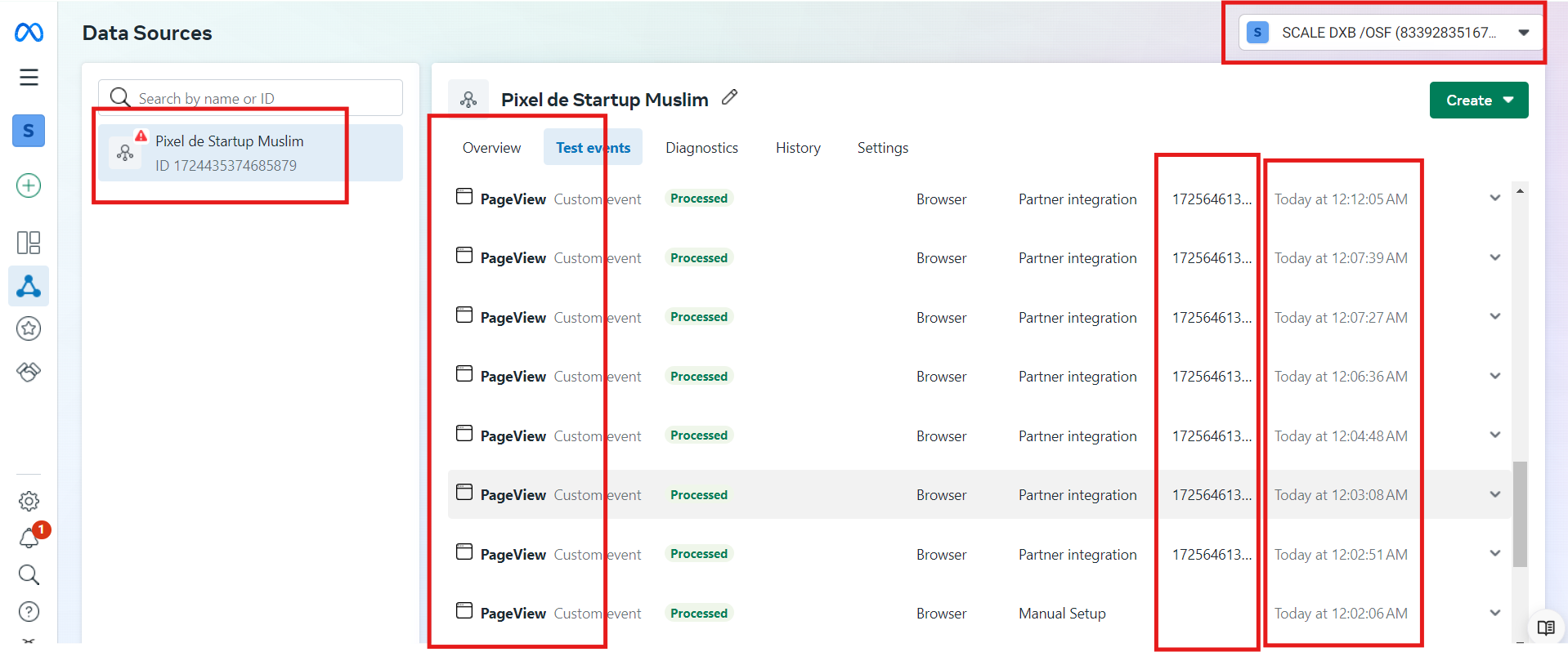Click the browser icon of the 12:06:36 AM PageView
Screen dimensions: 1568x652
(464, 373)
